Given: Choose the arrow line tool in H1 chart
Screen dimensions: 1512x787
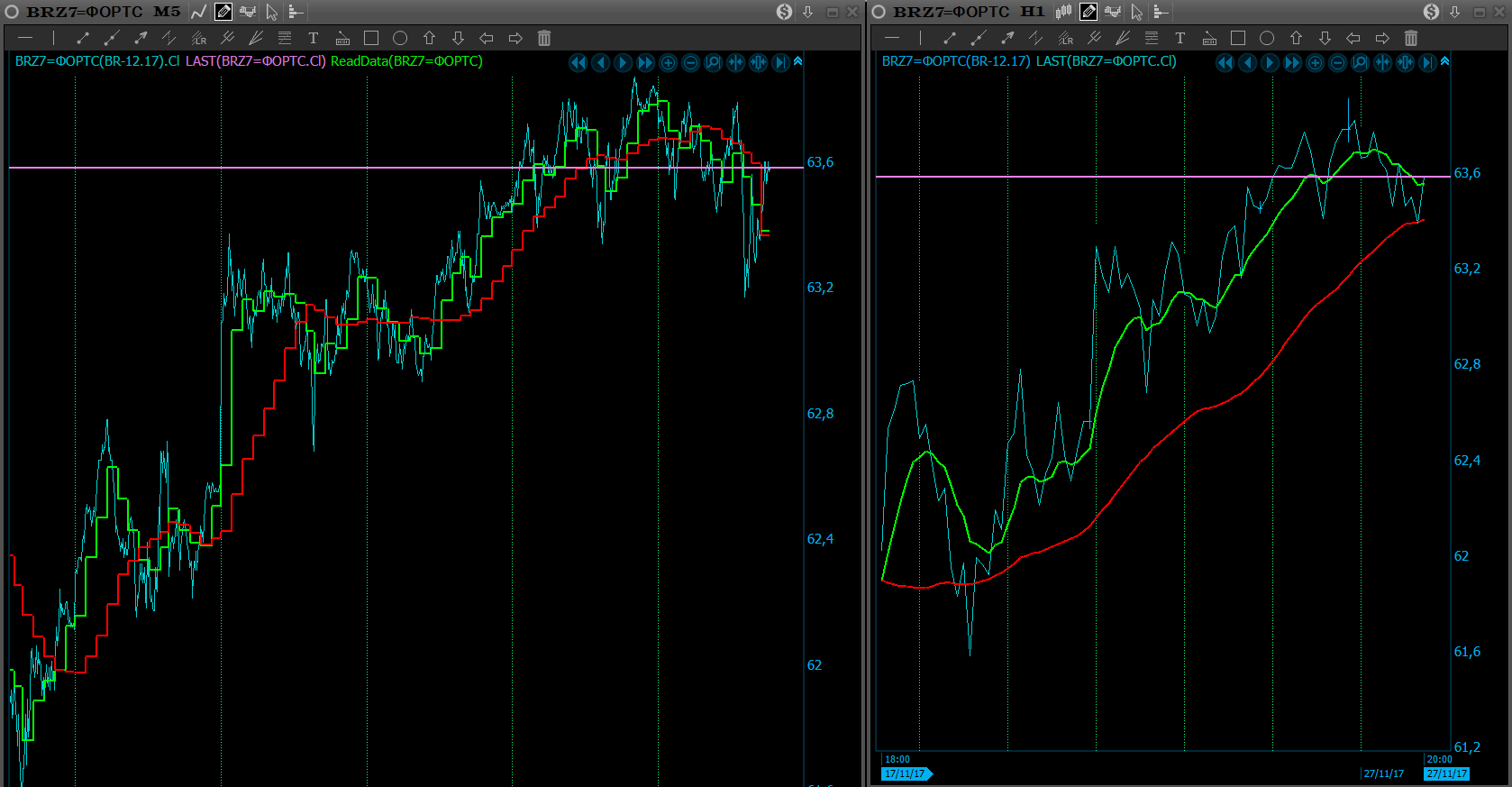Looking at the screenshot, I should coord(1007,38).
